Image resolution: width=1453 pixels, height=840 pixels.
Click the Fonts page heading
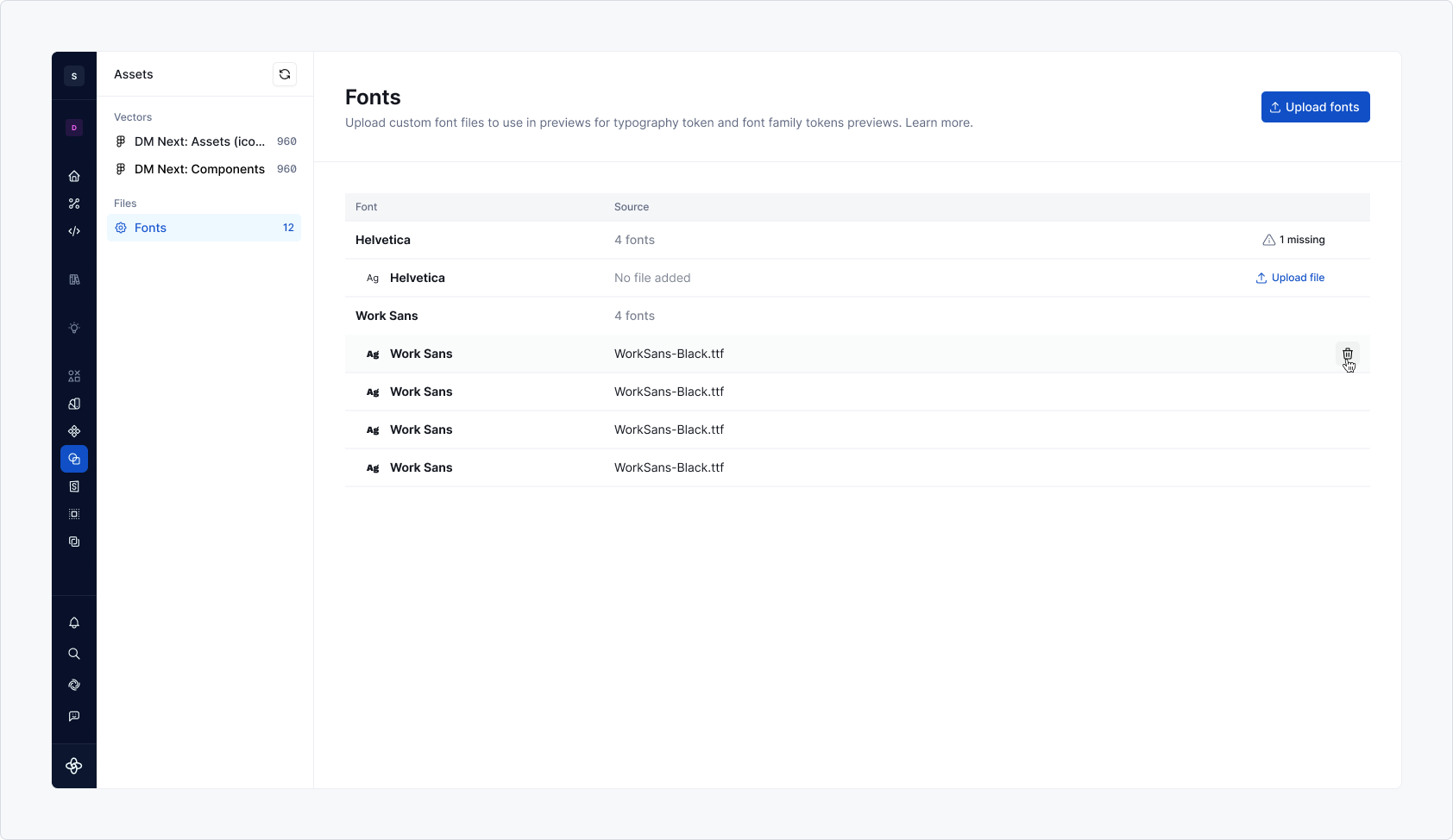[x=373, y=97]
